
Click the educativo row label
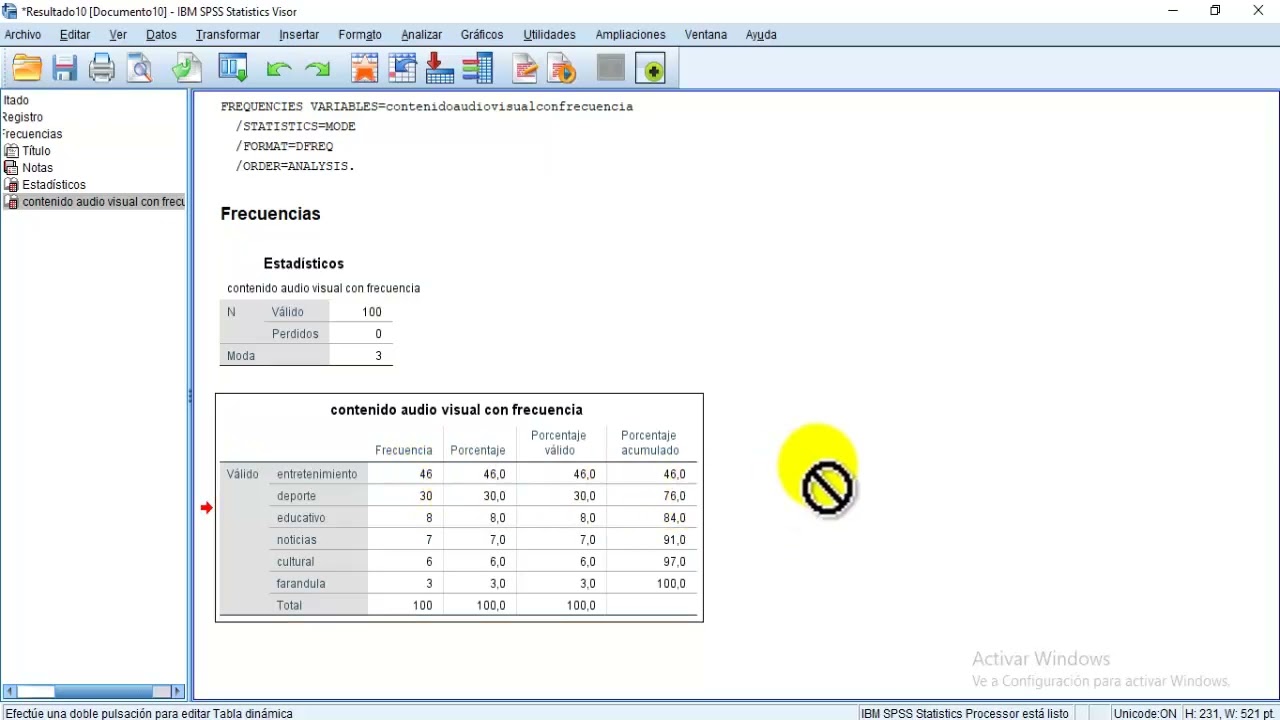click(301, 518)
